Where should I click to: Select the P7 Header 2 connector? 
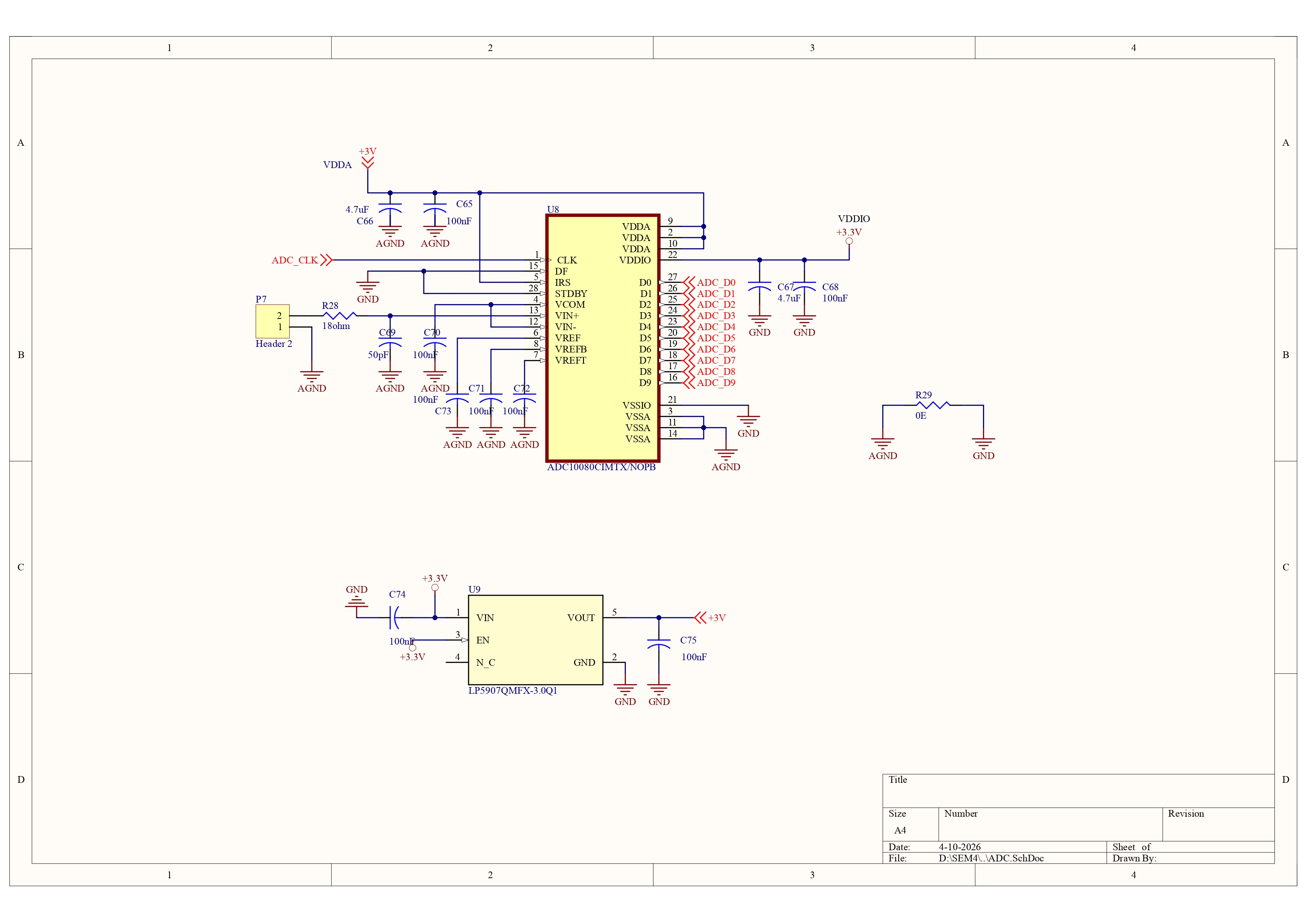272,322
